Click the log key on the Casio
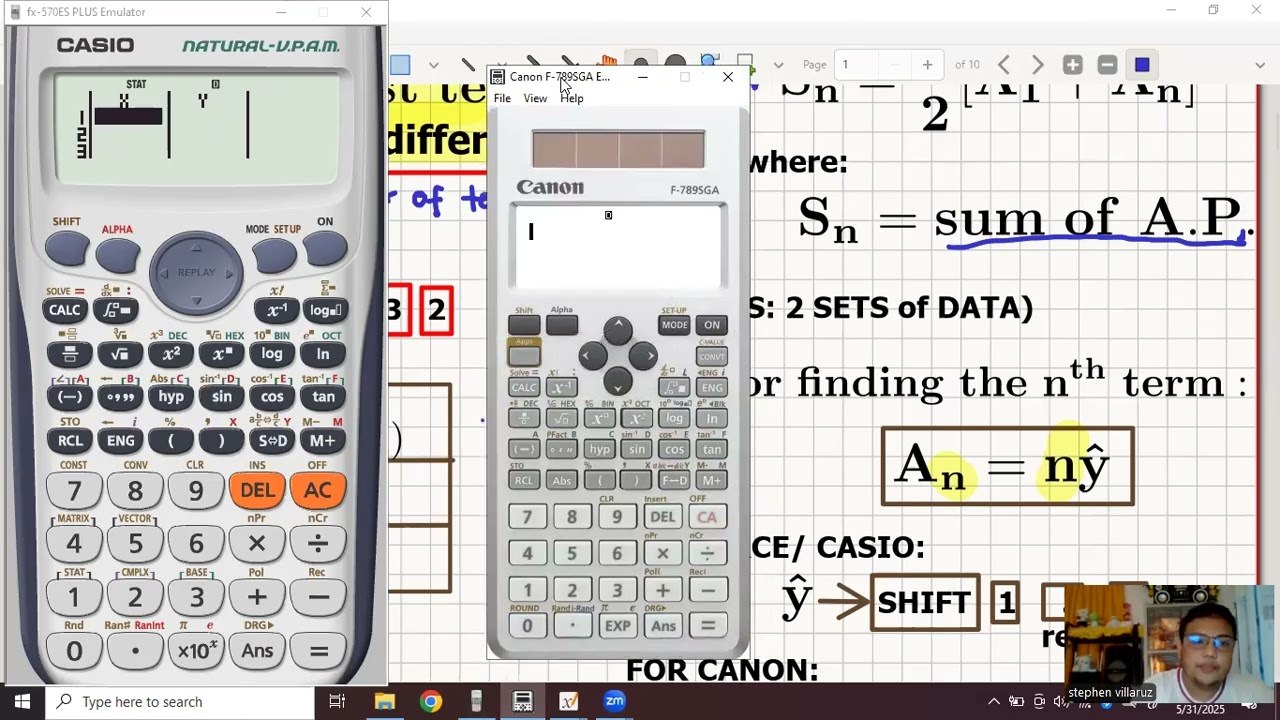This screenshot has height=720, width=1280. point(272,354)
